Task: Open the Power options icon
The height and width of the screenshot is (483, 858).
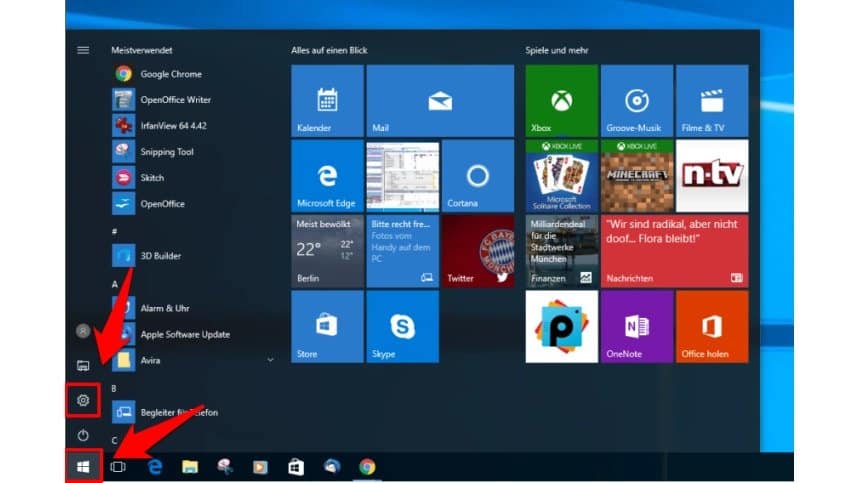Action: [83, 436]
